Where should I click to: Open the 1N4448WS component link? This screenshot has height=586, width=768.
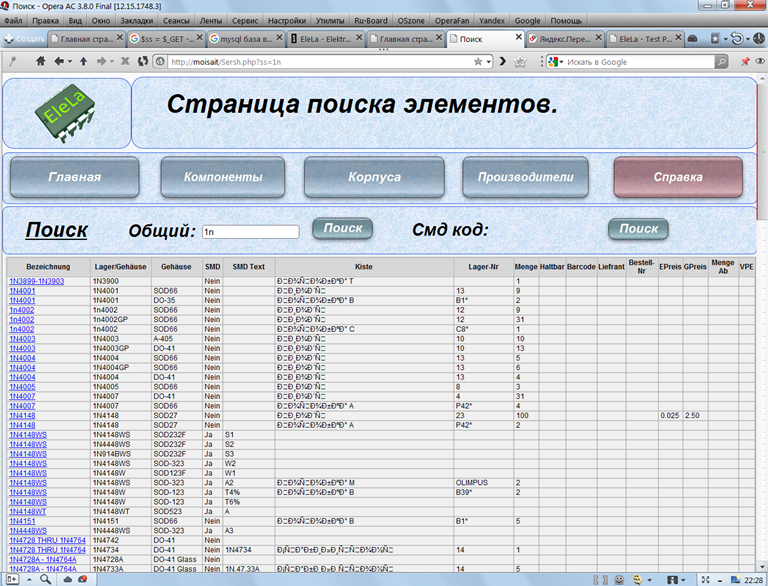point(28,531)
